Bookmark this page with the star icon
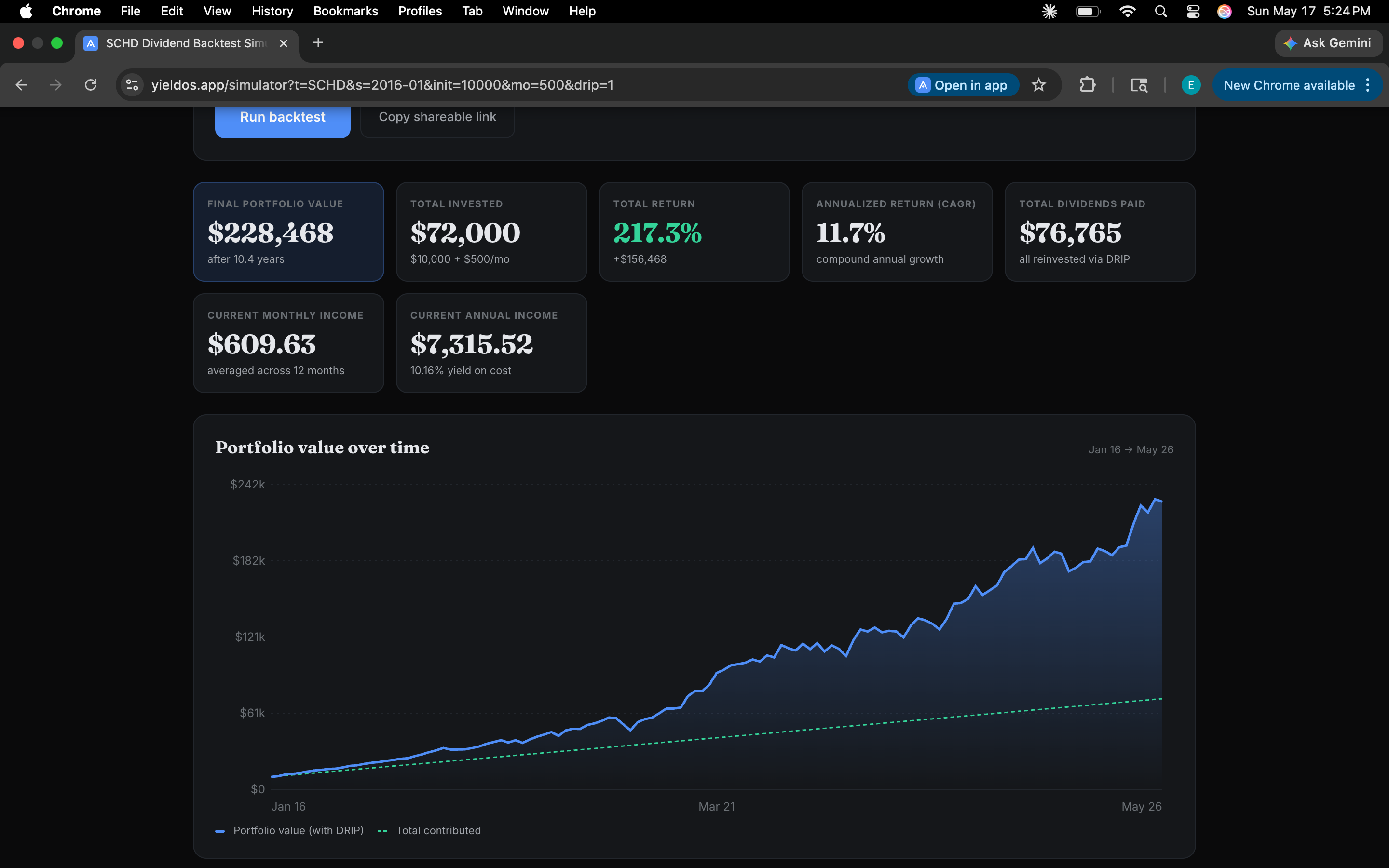This screenshot has height=868, width=1389. (1038, 85)
